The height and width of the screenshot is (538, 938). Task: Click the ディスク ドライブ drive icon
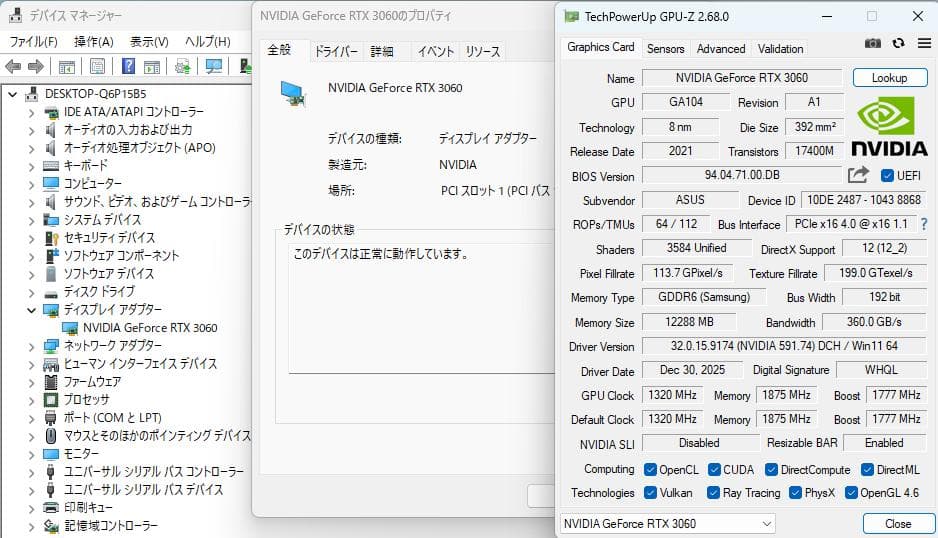(51, 293)
